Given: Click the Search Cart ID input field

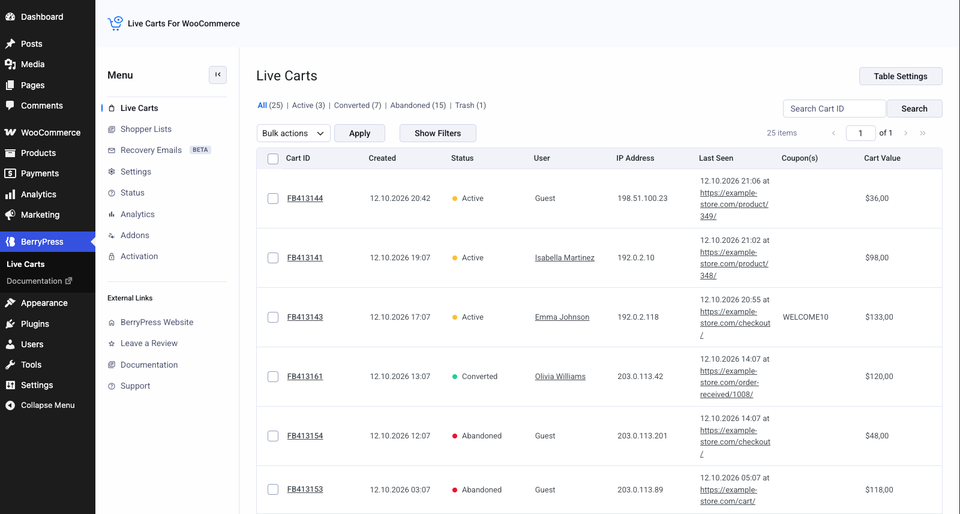Looking at the screenshot, I should click(834, 108).
